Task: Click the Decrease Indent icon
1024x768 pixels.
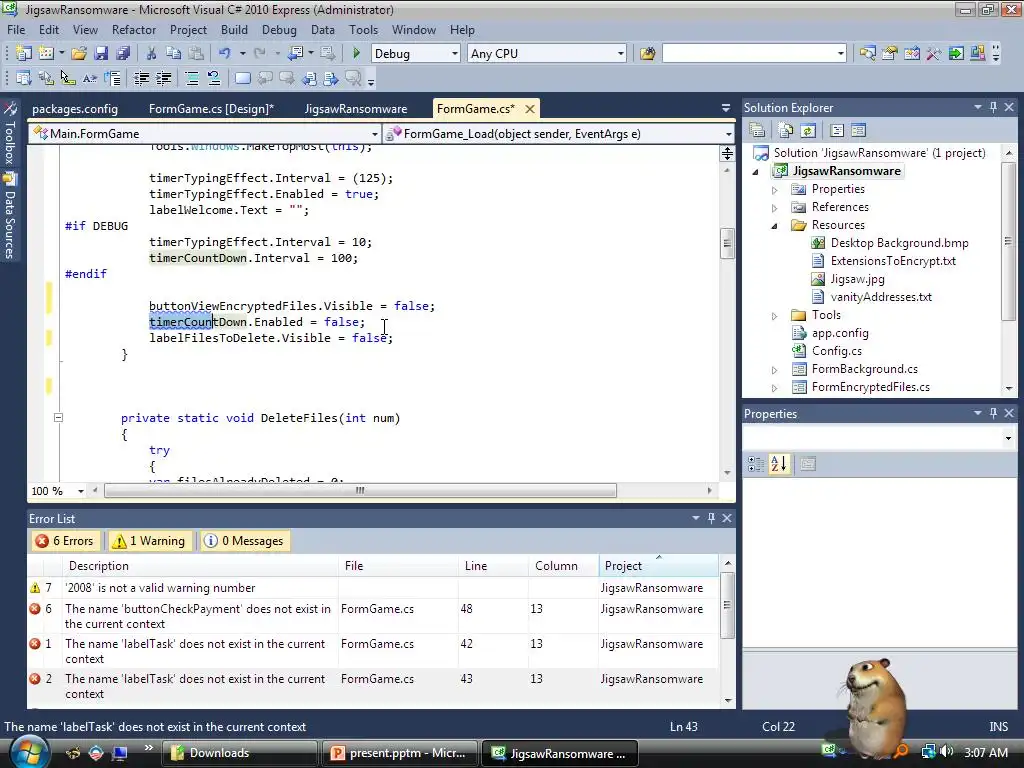Action: tap(141, 79)
